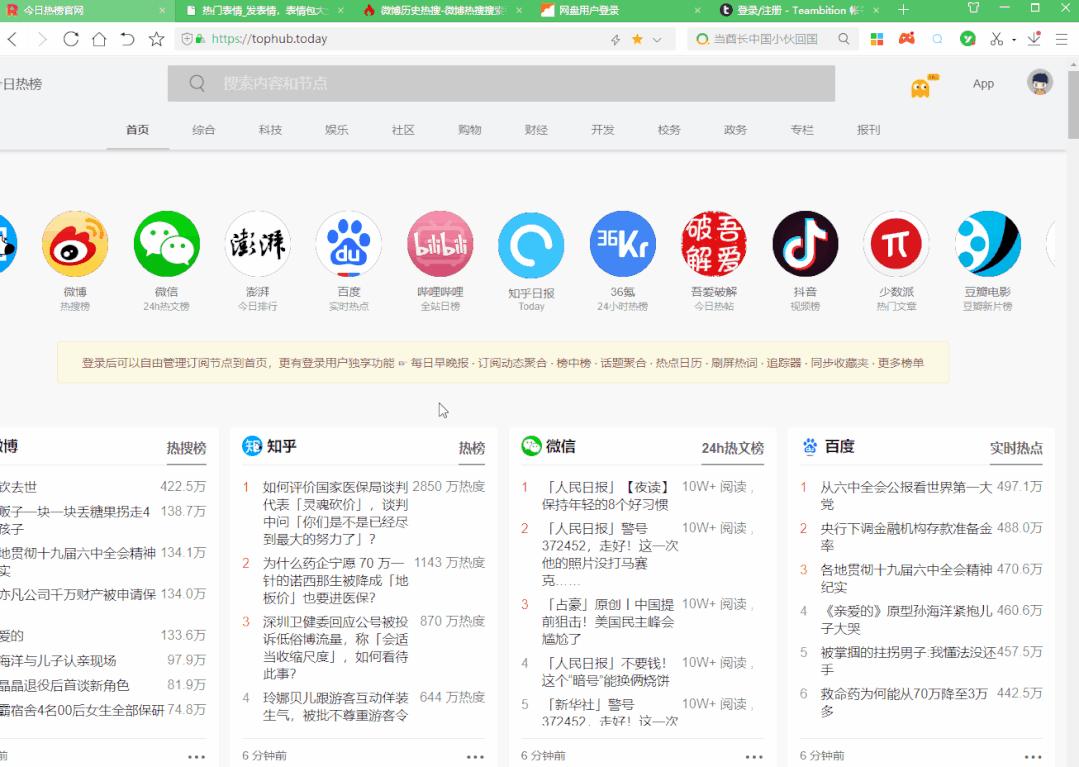
Task: Open the 澎湃今日排行 node icon
Action: tap(257, 243)
